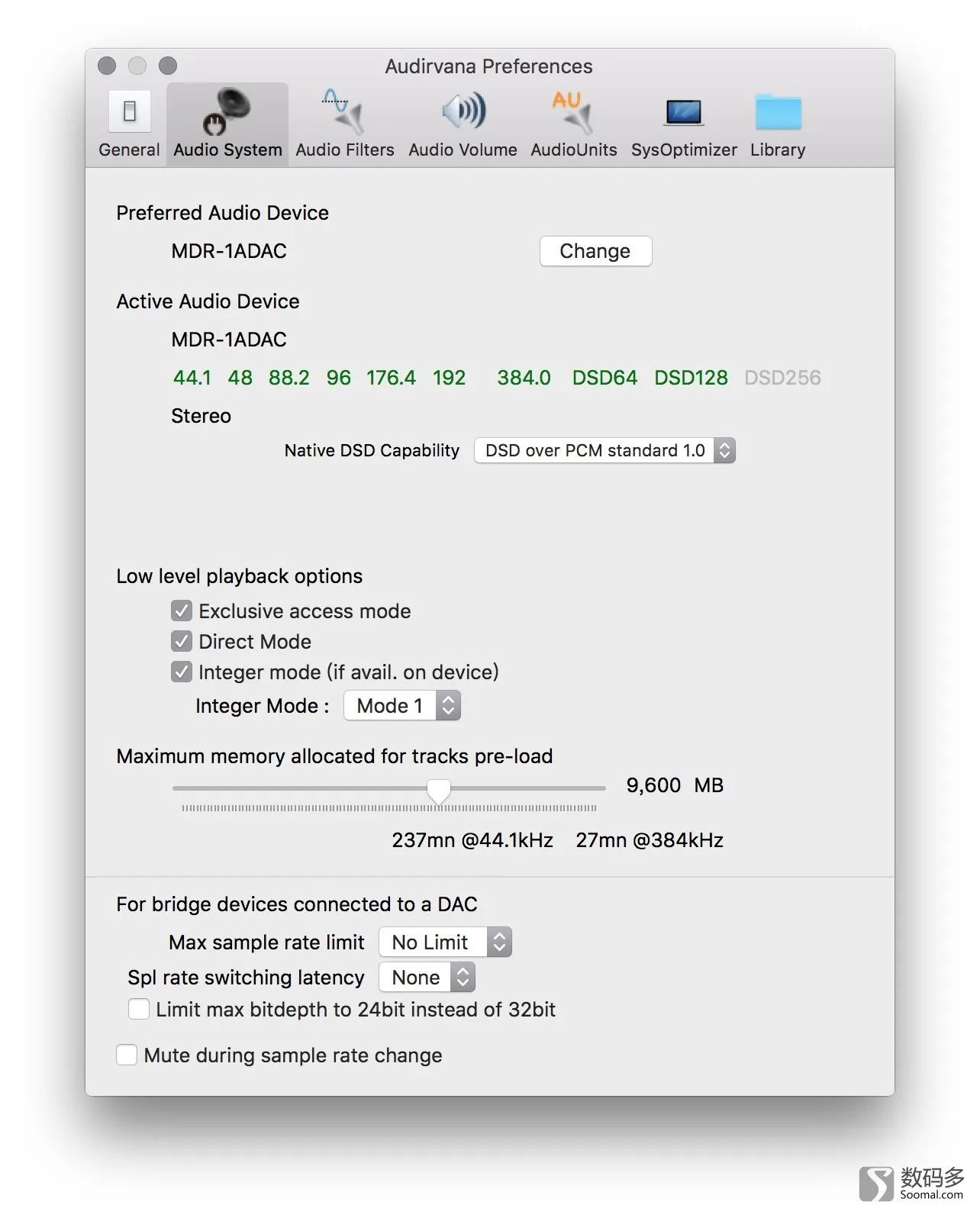Click the 48 sample rate value
980x1218 pixels.
240,378
